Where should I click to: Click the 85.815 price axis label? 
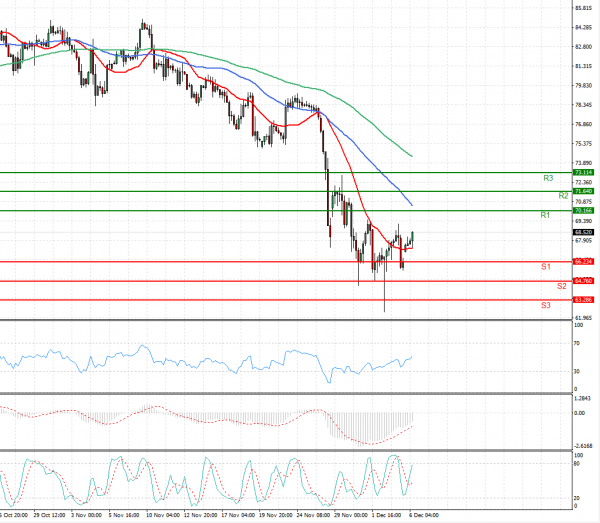click(x=584, y=9)
